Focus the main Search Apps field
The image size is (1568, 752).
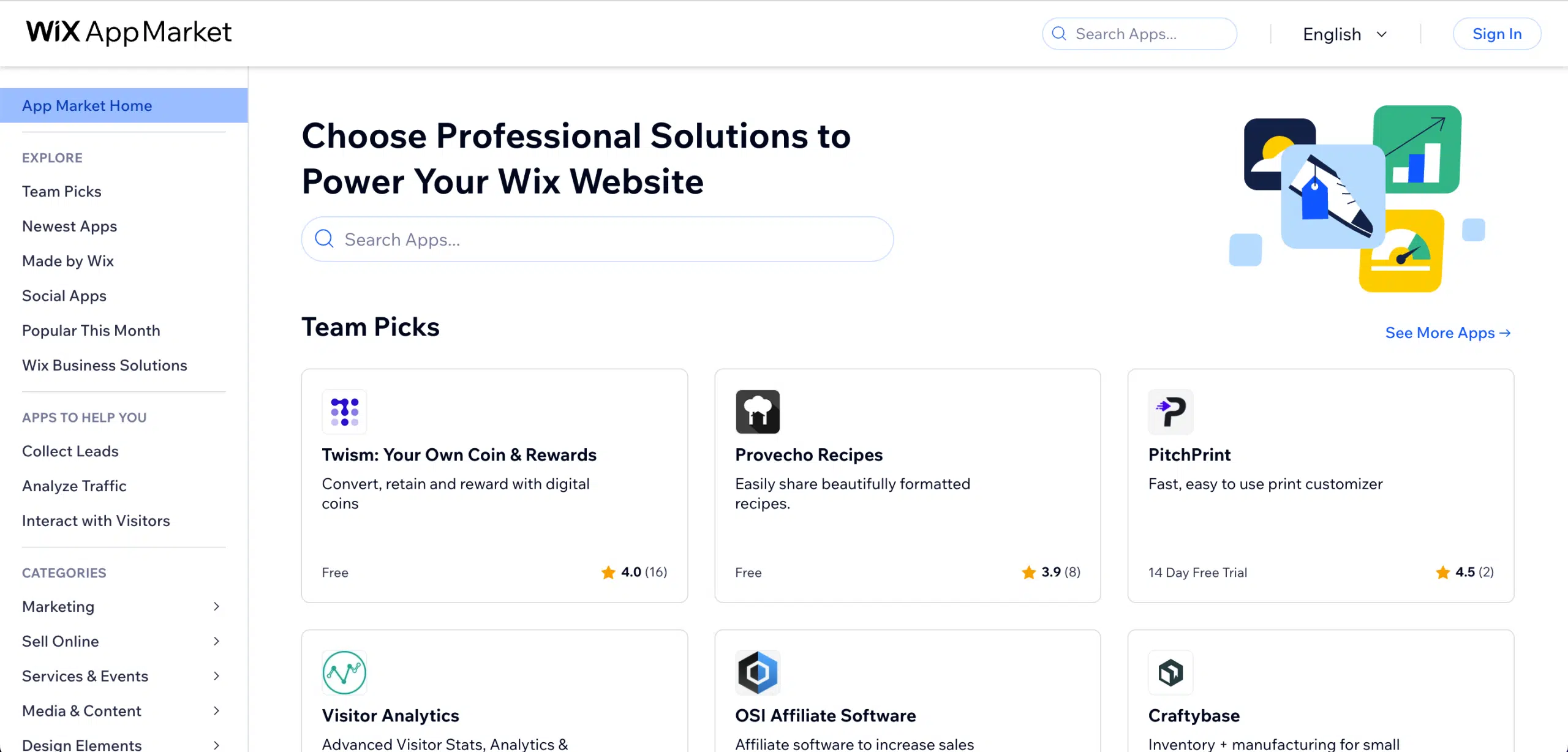coord(597,239)
